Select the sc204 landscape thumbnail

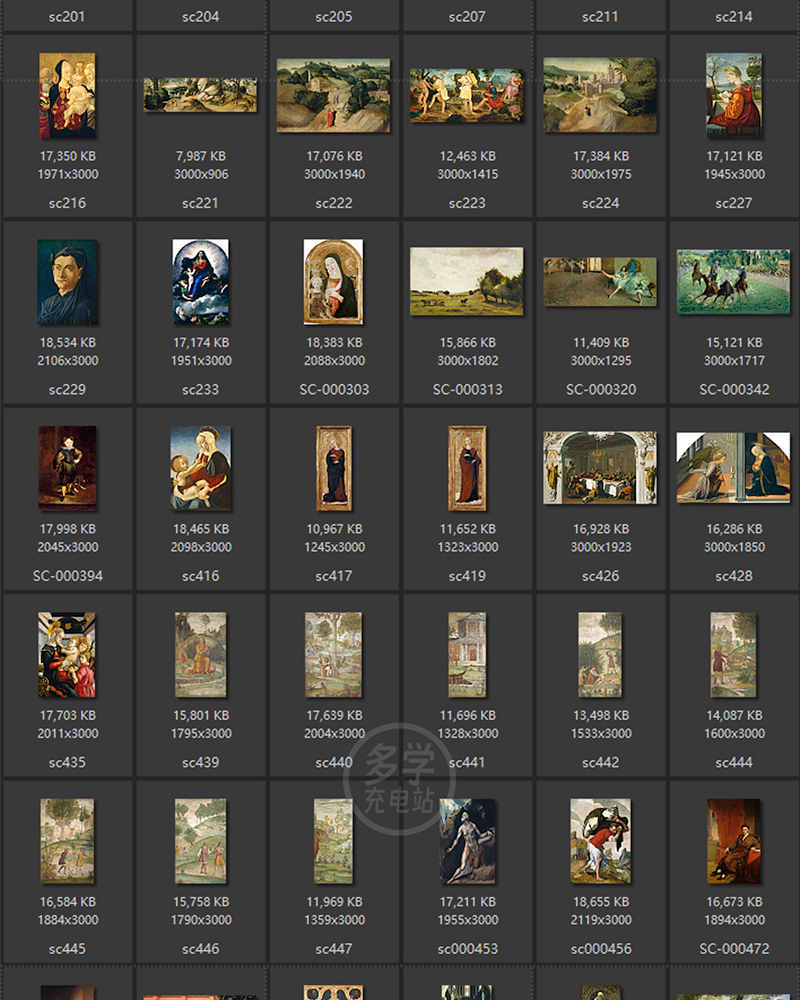pos(200,95)
